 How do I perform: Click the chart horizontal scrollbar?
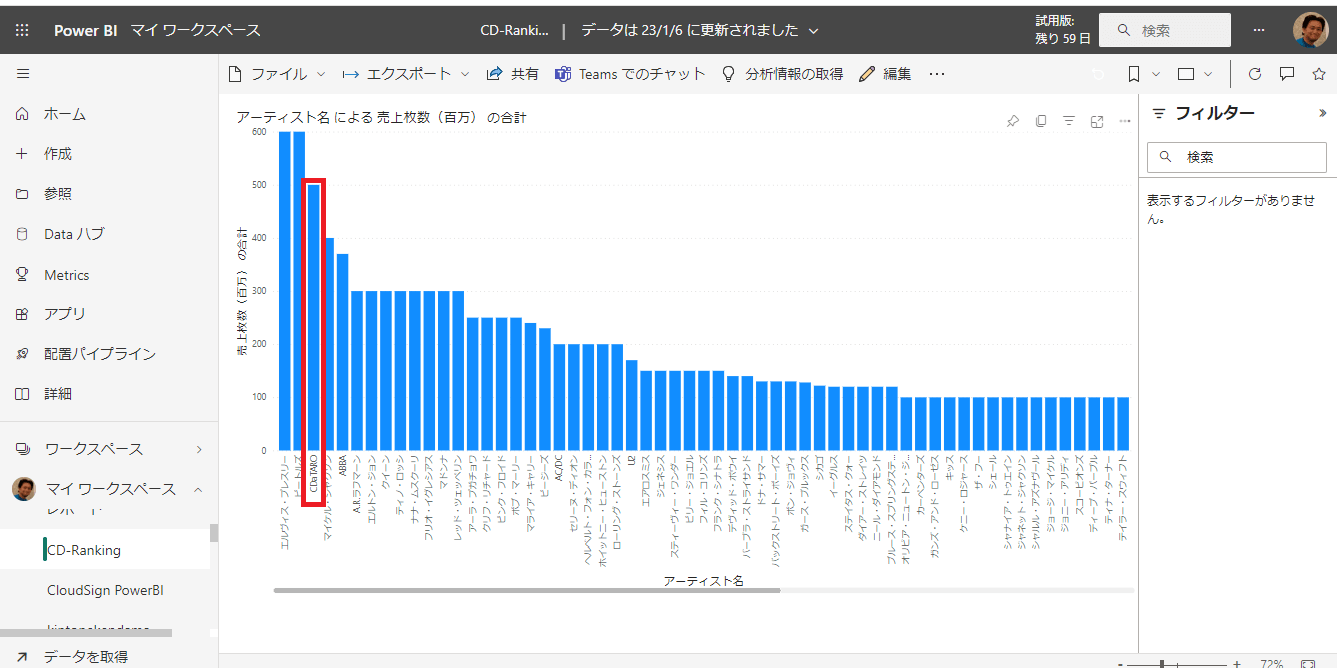point(527,590)
